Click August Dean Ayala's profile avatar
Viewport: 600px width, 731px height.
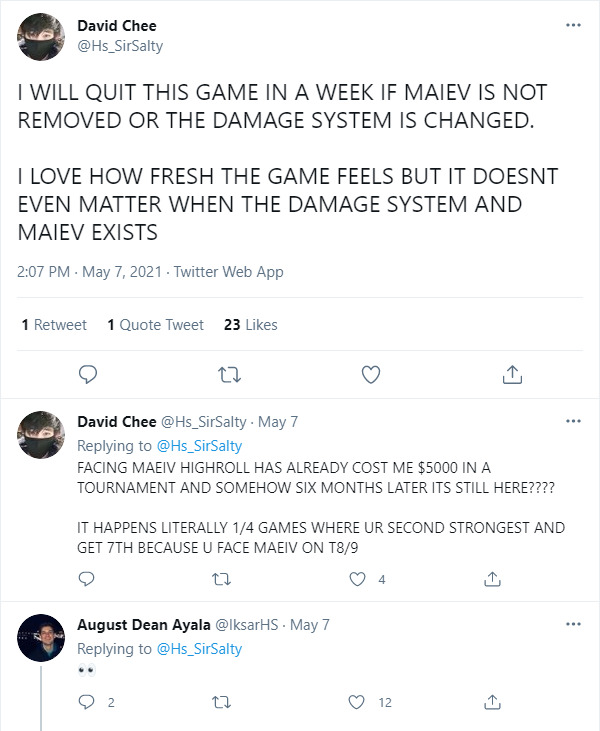coord(41,637)
